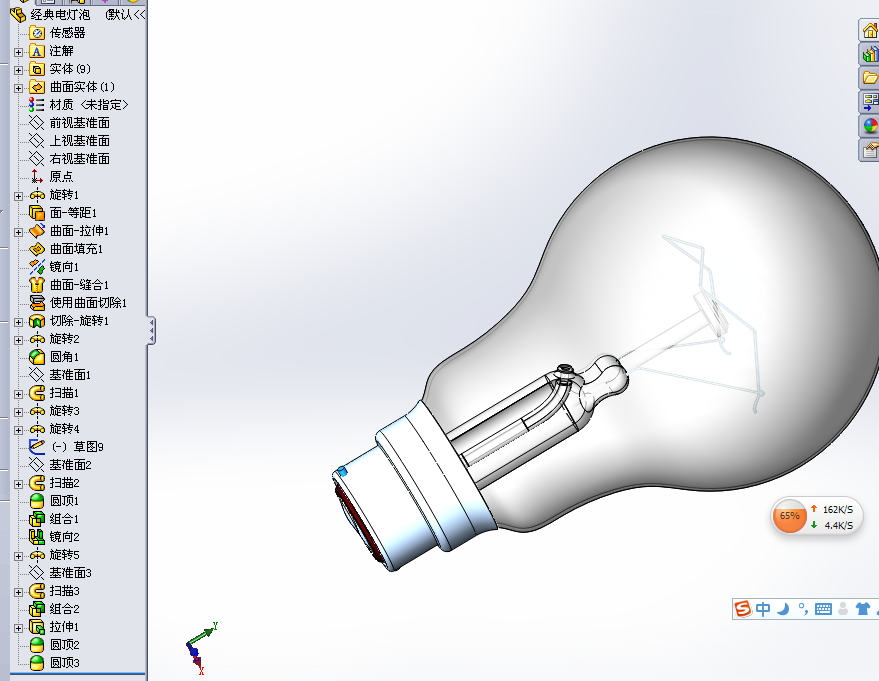
Task: Select the 基准面2 tree item
Action: (x=70, y=465)
